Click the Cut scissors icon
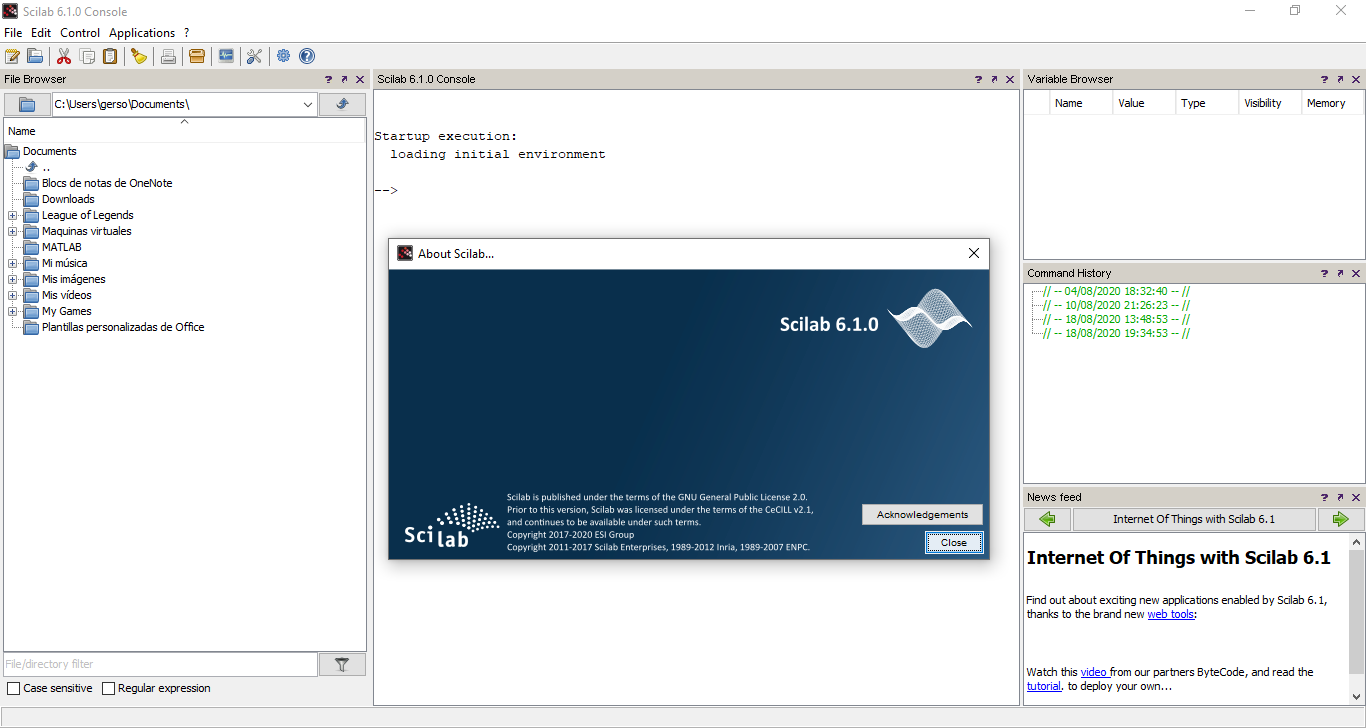This screenshot has height=728, width=1366. [64, 56]
